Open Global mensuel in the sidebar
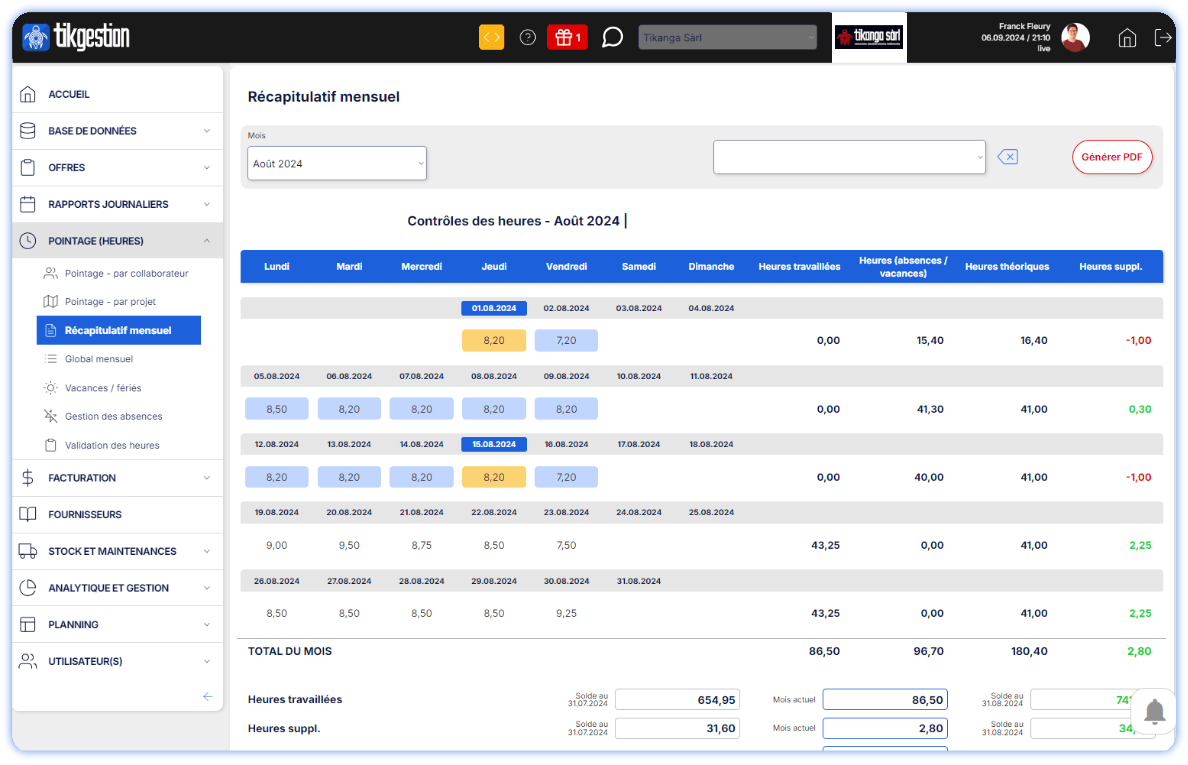This screenshot has height=765, width=1188. (x=99, y=359)
